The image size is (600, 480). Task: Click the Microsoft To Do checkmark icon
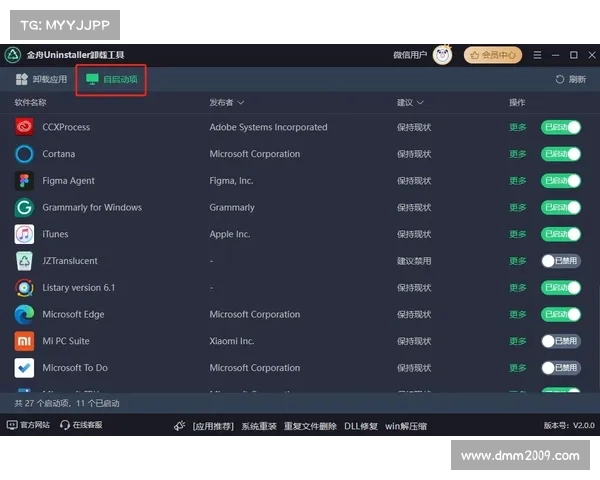point(24,368)
